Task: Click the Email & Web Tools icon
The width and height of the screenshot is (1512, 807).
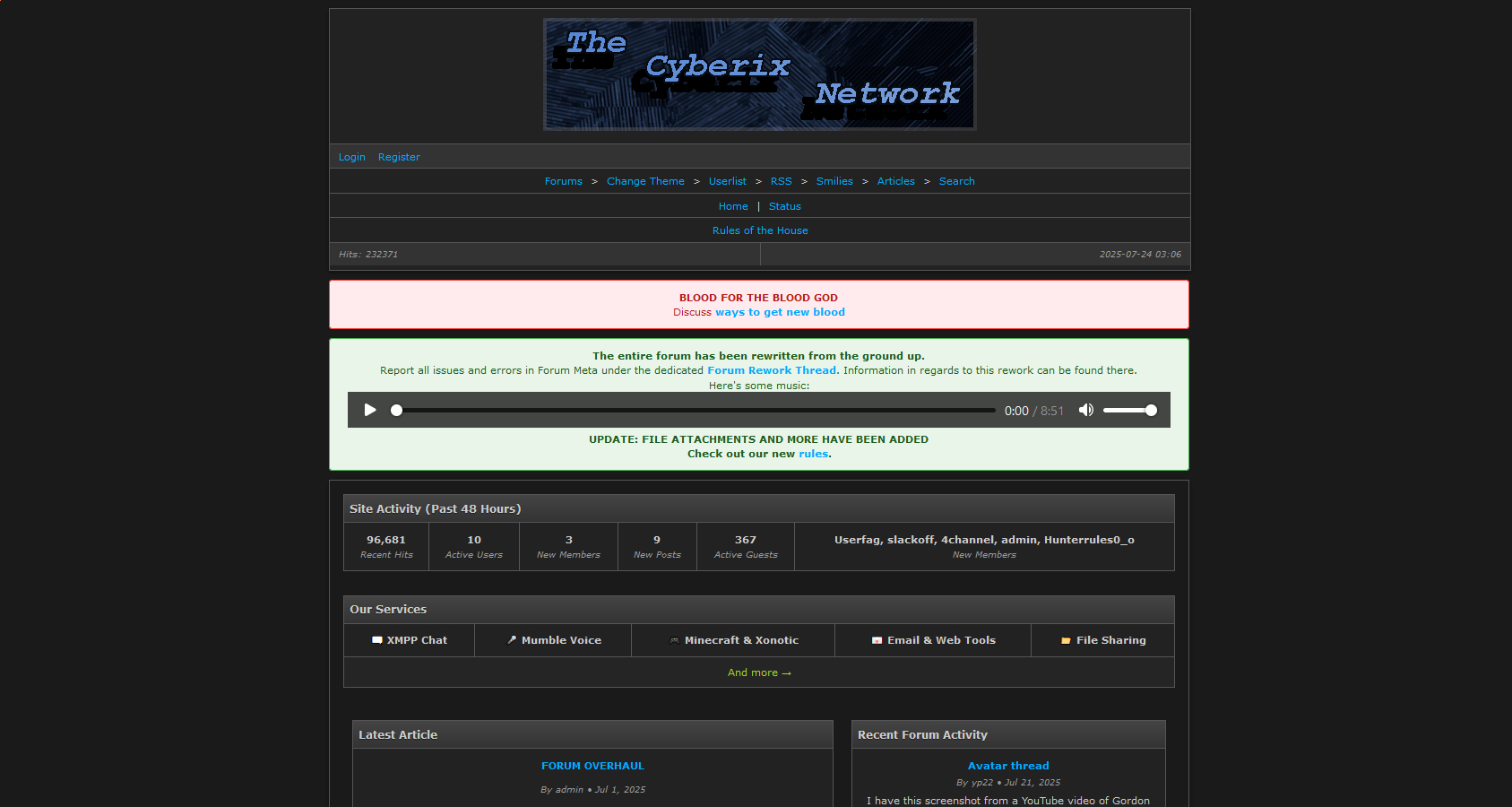Action: click(877, 640)
